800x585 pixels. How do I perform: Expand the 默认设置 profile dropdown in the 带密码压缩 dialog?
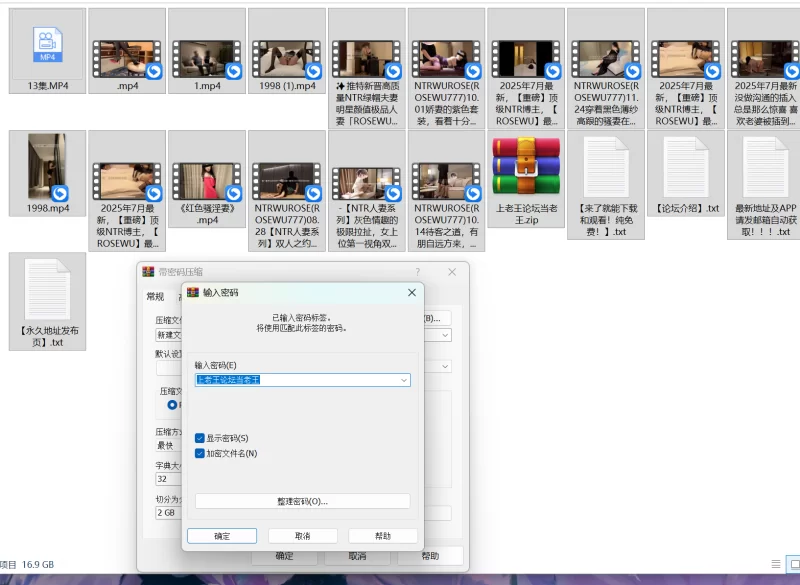point(445,366)
